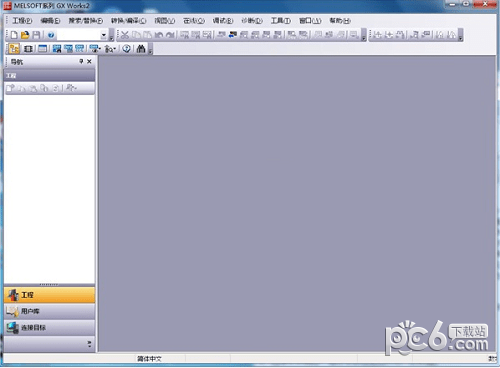Expand the empty combo box in the toolbar
The height and width of the screenshot is (368, 500).
[x=103, y=35]
